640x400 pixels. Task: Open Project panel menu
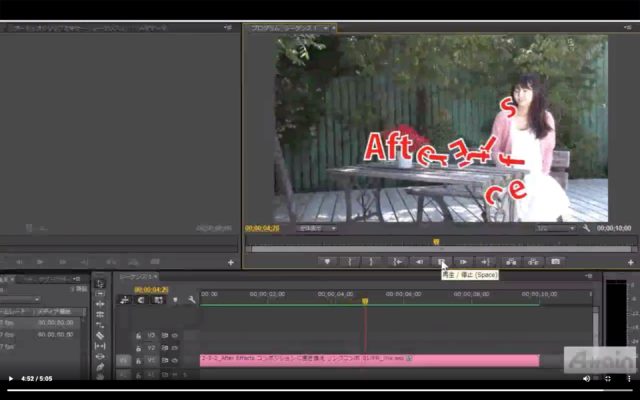point(76,279)
